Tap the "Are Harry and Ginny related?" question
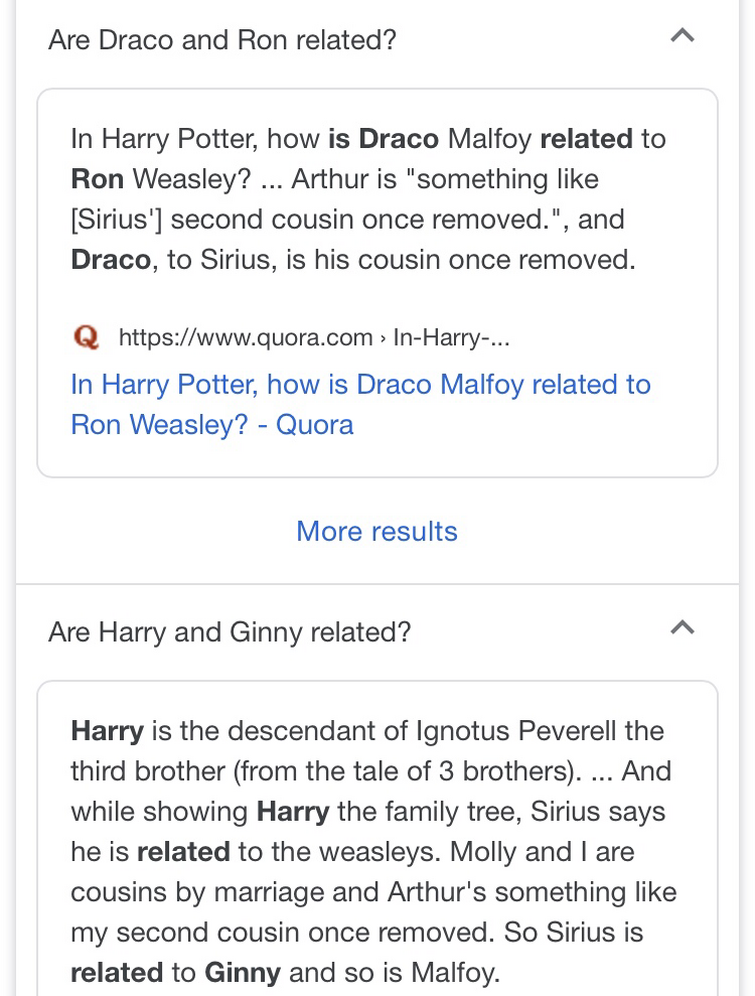The height and width of the screenshot is (996, 755). (x=230, y=632)
